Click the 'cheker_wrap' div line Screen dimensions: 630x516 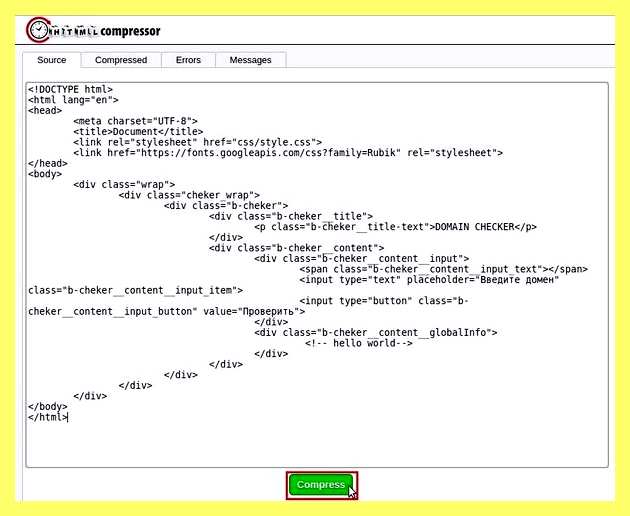point(189,195)
